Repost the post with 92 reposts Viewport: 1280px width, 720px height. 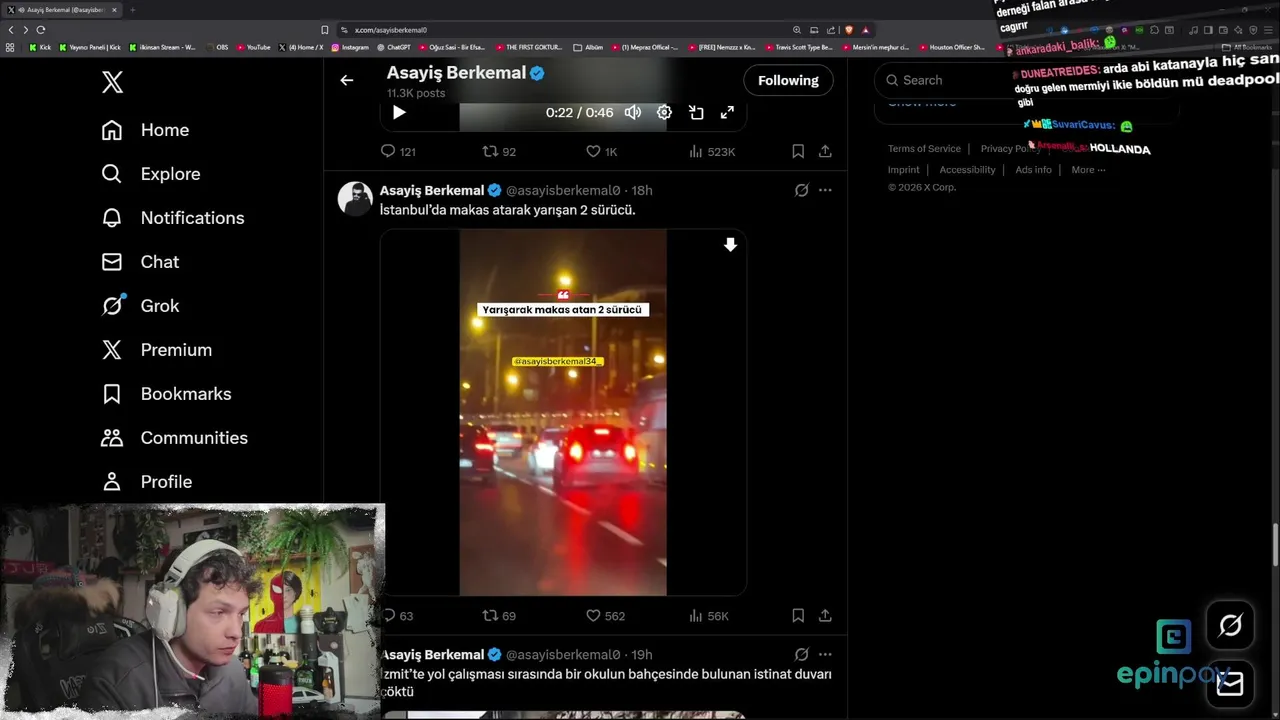tap(499, 151)
